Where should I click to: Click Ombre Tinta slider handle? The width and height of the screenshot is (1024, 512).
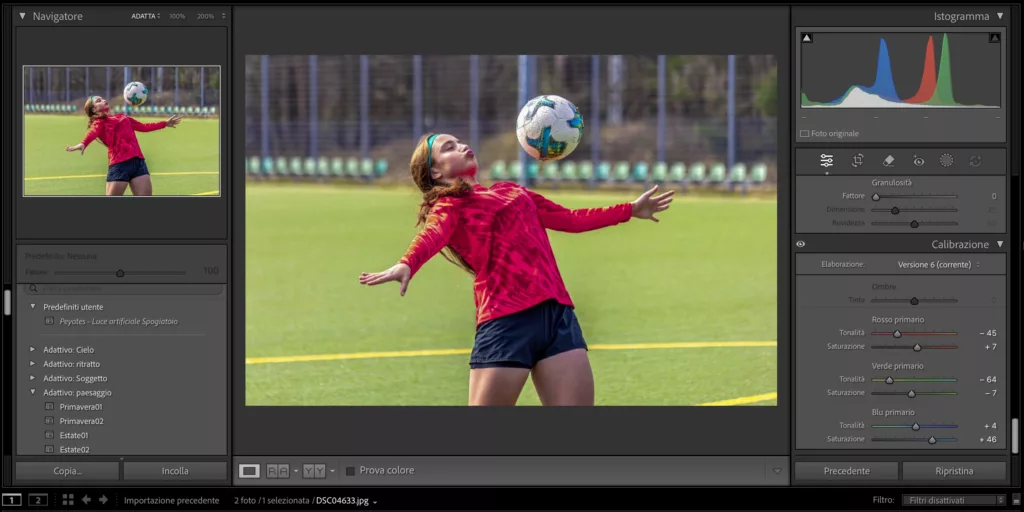click(x=914, y=301)
